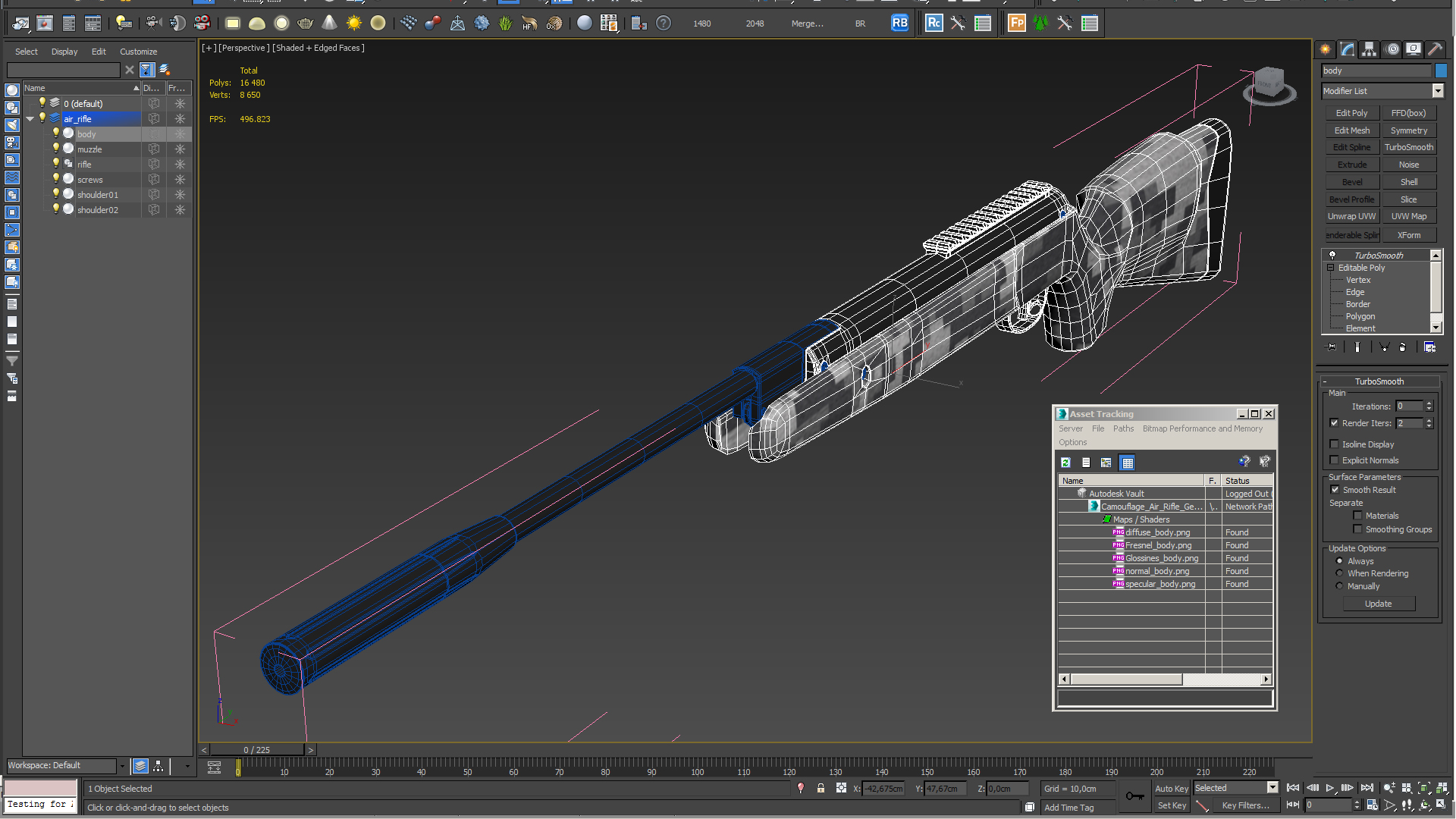Click the help question mark icon
This screenshot has width=1456, height=819.
[x=664, y=24]
